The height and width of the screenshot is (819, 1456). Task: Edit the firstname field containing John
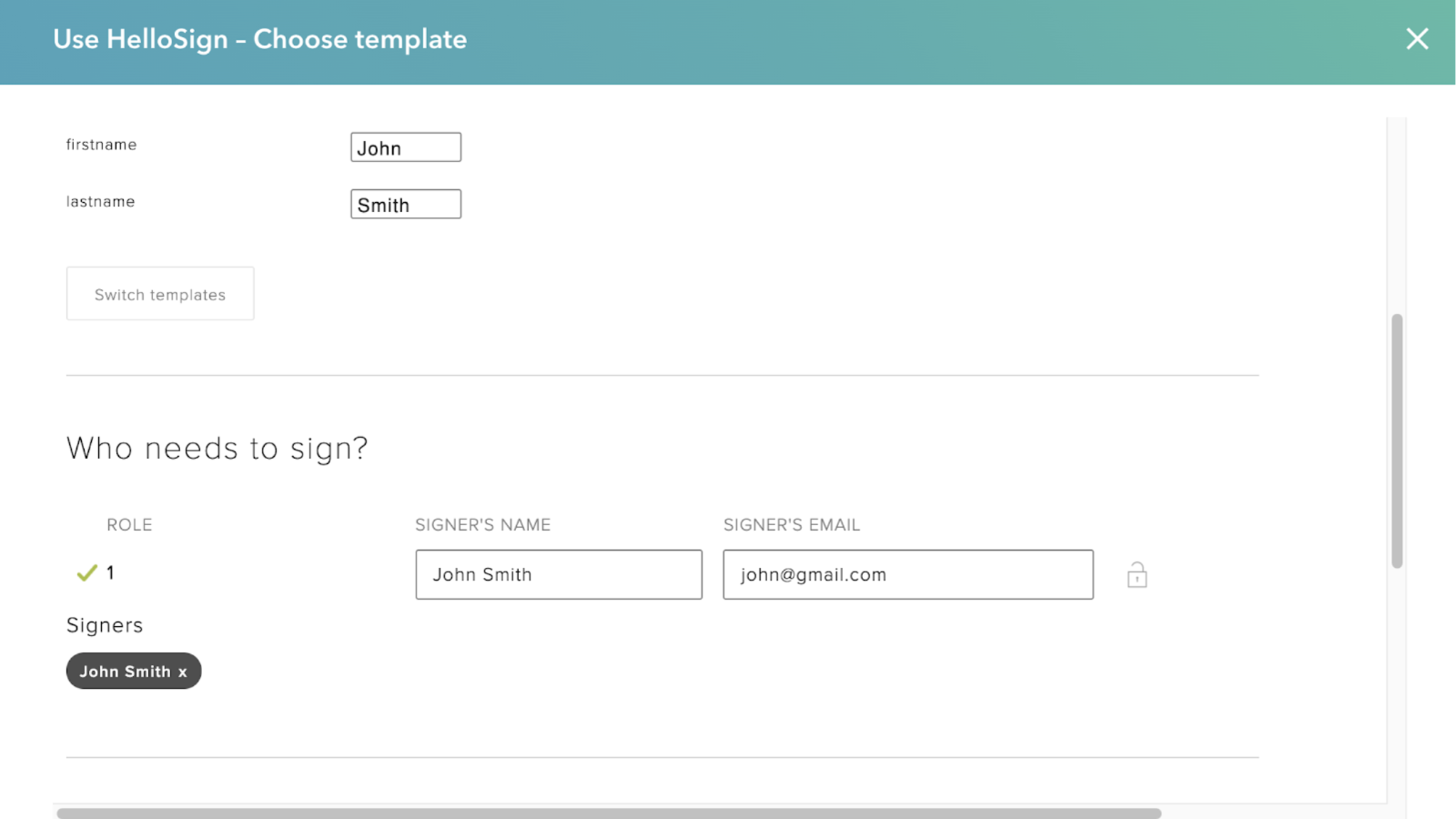(x=406, y=147)
